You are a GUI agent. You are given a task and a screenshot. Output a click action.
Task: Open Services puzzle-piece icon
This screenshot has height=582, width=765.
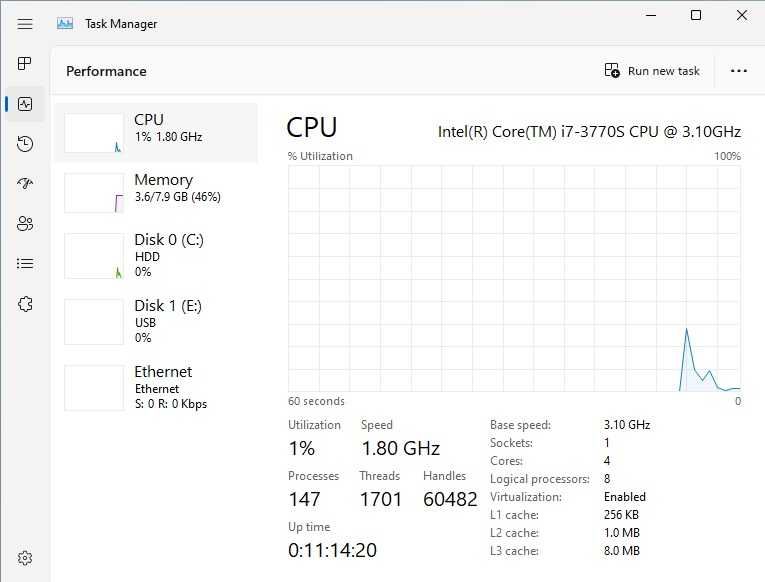coord(25,304)
